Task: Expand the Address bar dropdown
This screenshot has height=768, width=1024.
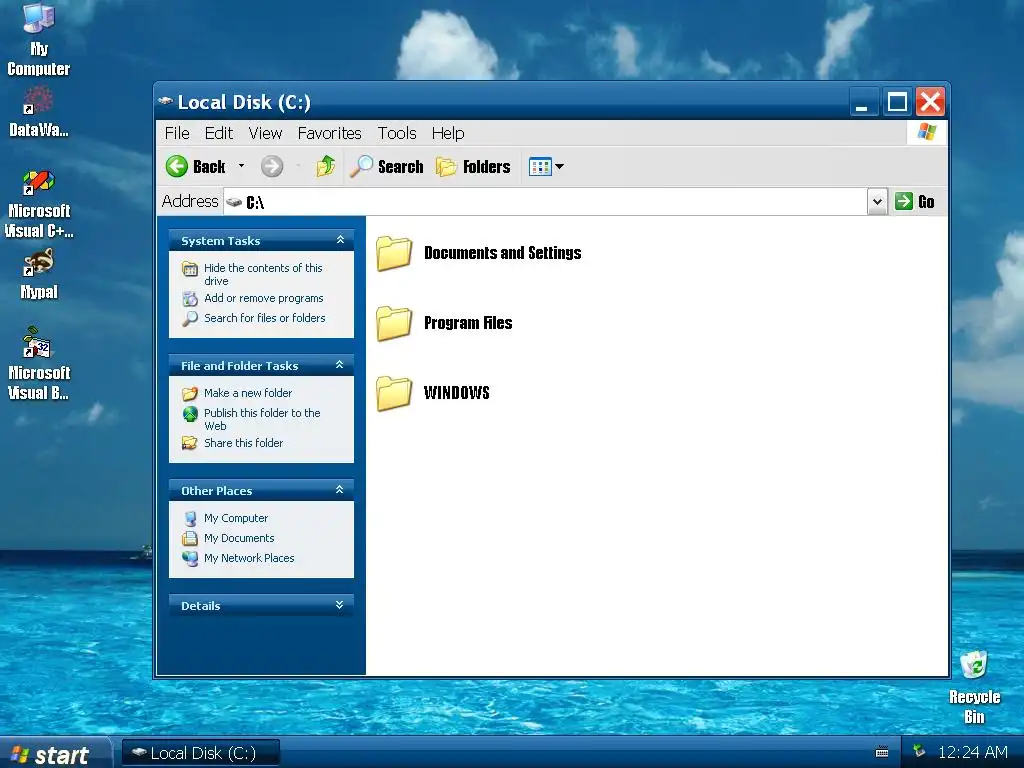Action: click(877, 202)
